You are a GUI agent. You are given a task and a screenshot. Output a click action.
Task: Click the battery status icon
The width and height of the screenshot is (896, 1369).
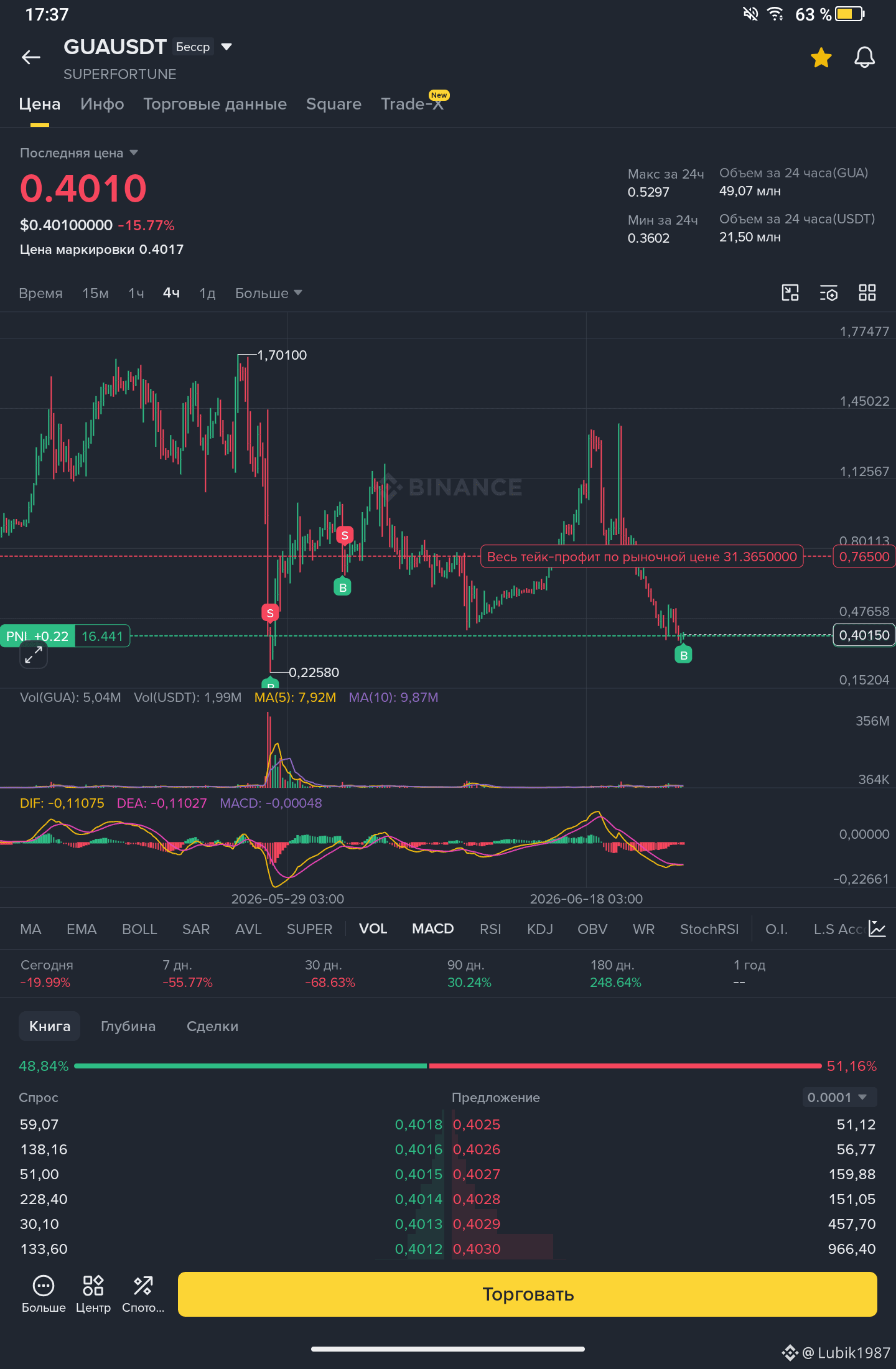point(850,14)
